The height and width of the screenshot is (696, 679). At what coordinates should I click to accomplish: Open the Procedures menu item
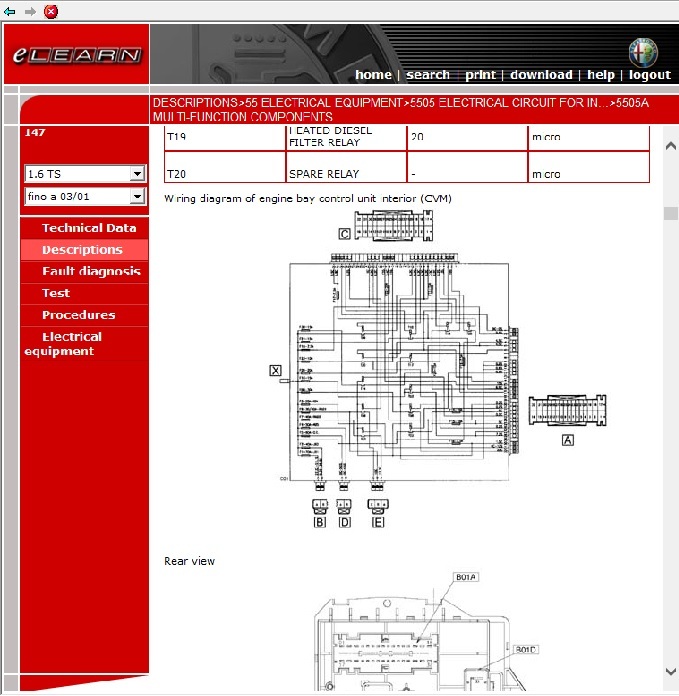(84, 315)
